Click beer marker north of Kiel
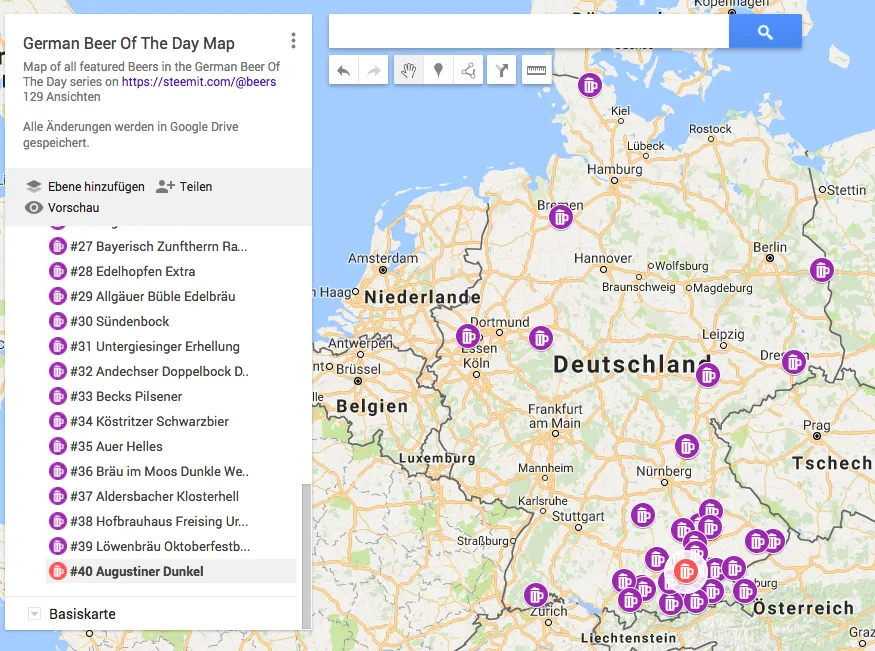The height and width of the screenshot is (651, 875). [590, 85]
